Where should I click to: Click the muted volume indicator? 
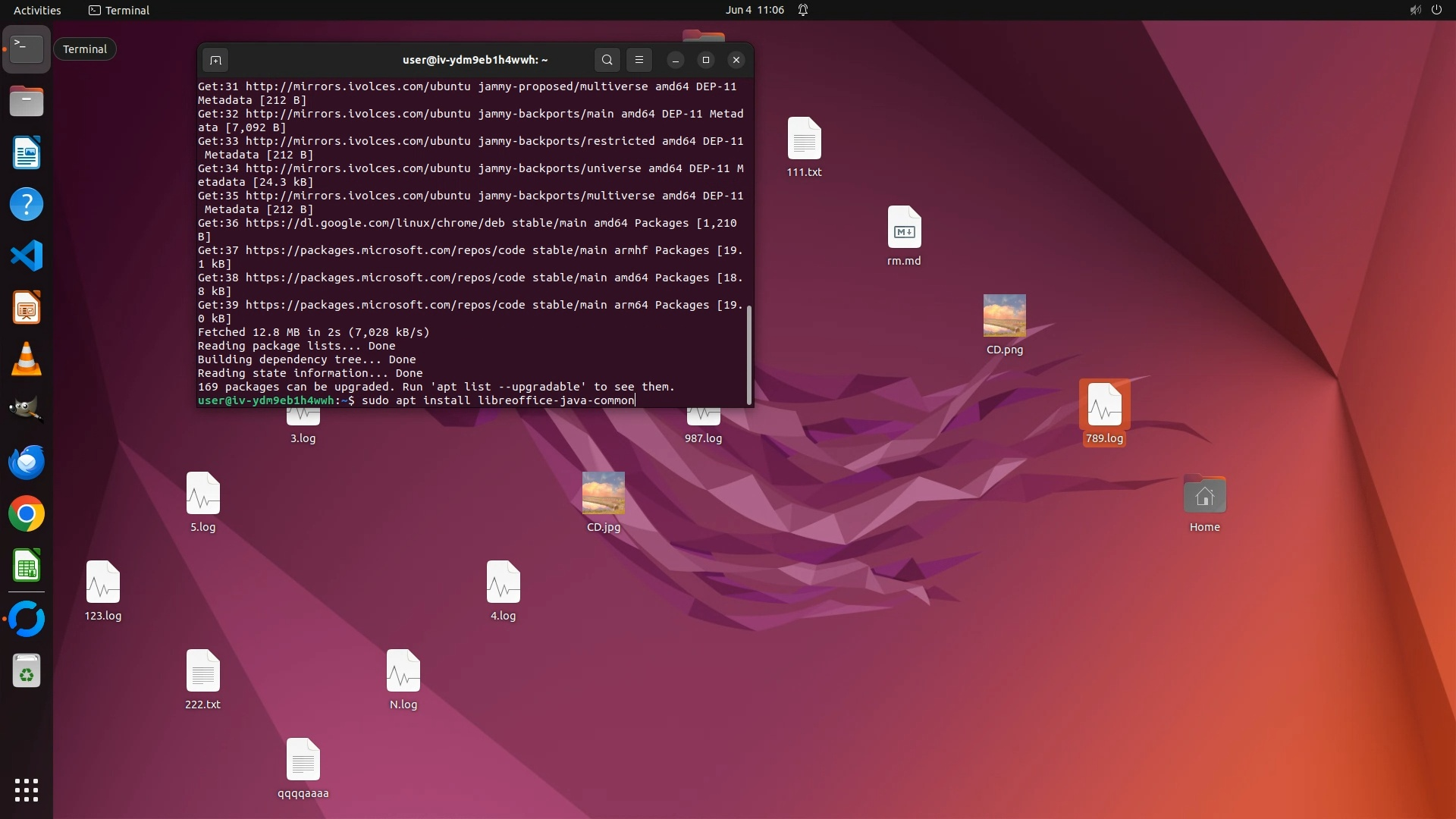point(1415,10)
